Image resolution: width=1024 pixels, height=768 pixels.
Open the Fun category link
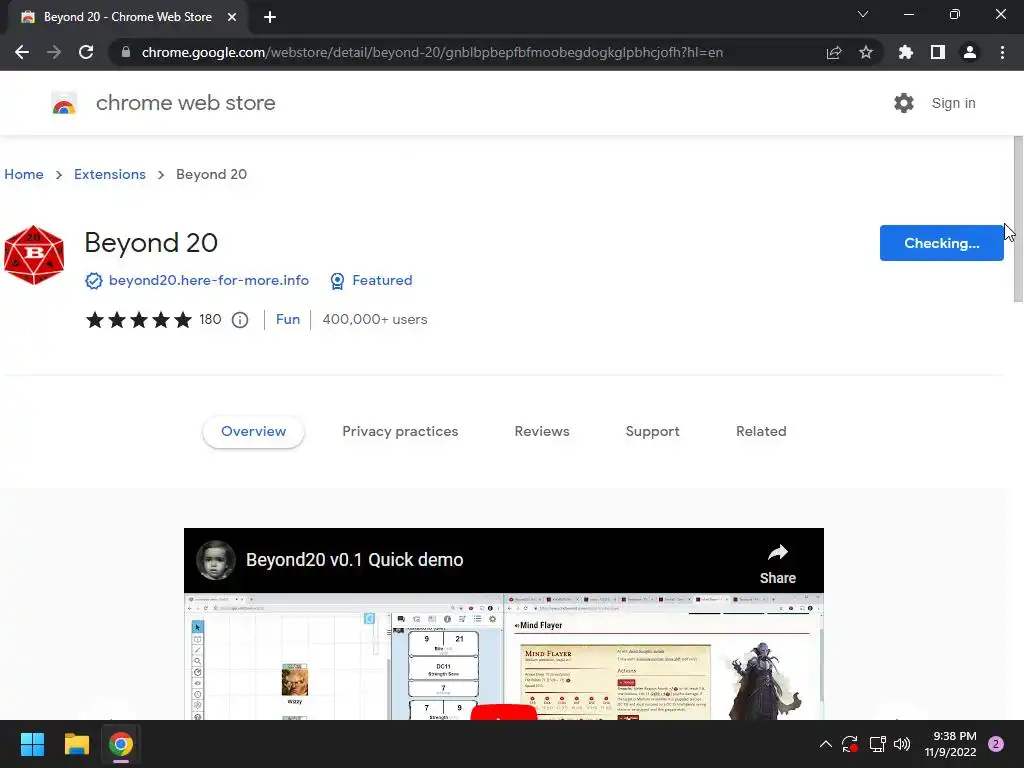288,319
